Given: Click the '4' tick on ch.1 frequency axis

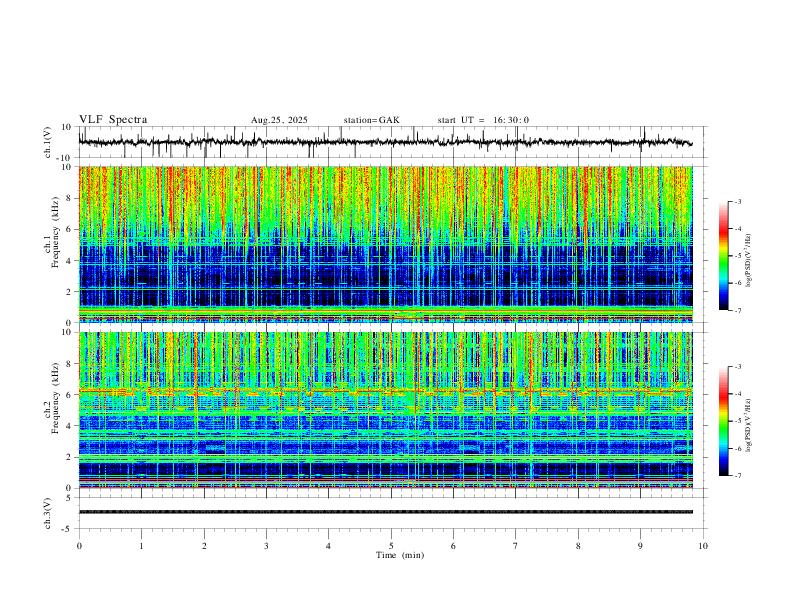Looking at the screenshot, I should [x=70, y=261].
